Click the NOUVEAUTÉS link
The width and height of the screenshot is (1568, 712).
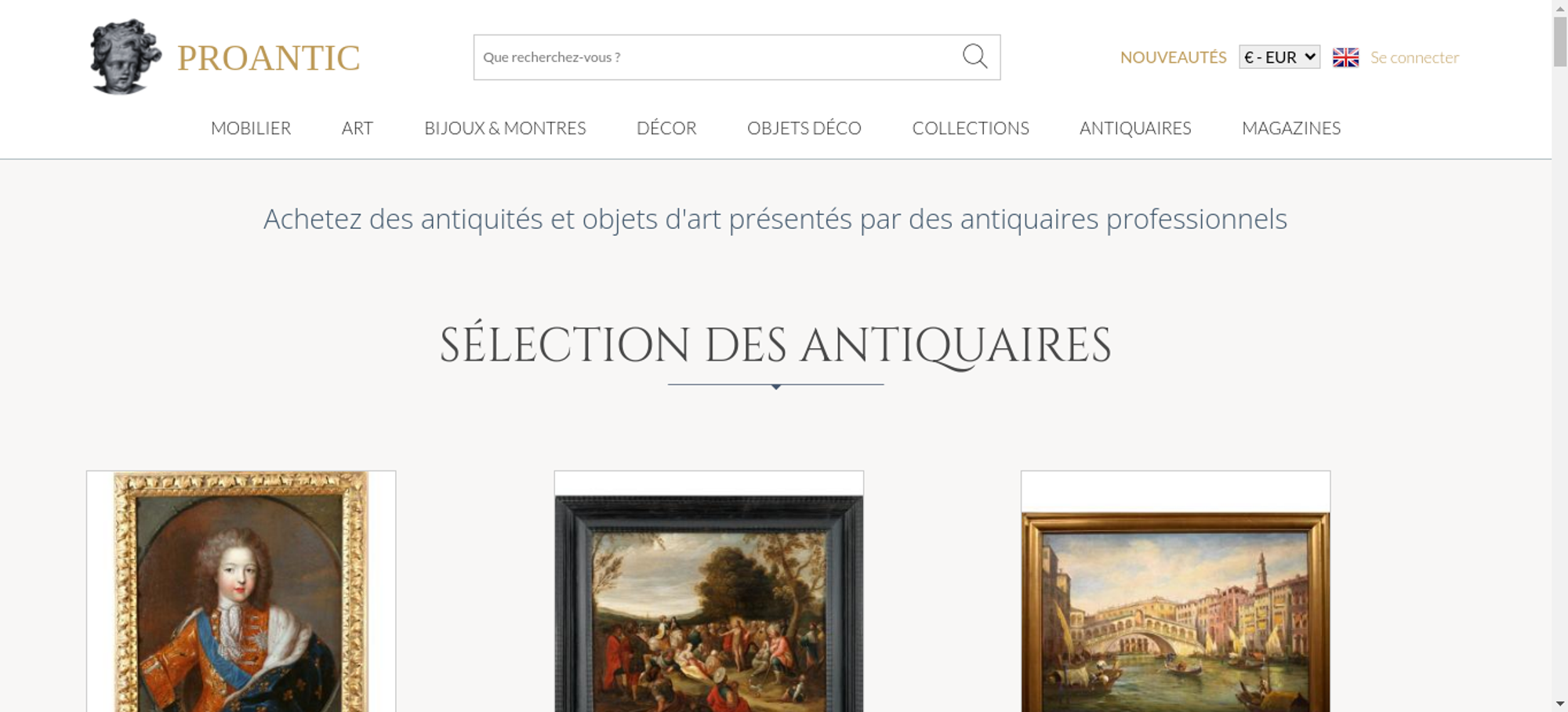[x=1173, y=57]
